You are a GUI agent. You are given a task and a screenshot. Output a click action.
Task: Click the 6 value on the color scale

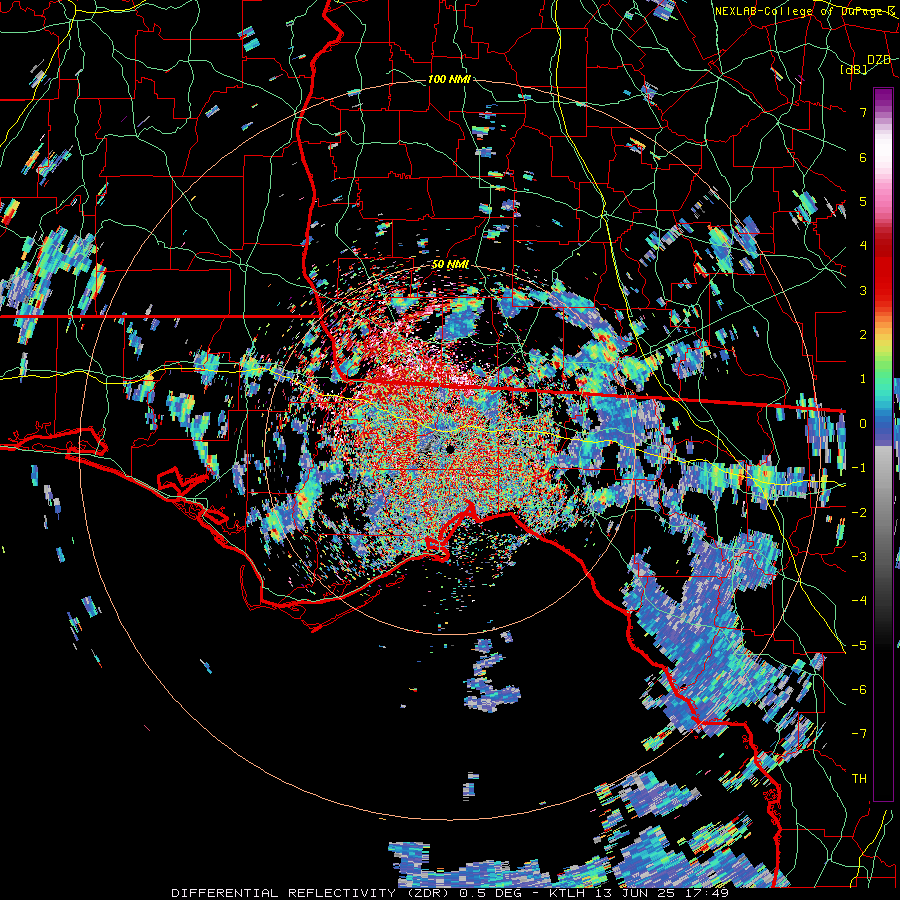click(x=863, y=157)
